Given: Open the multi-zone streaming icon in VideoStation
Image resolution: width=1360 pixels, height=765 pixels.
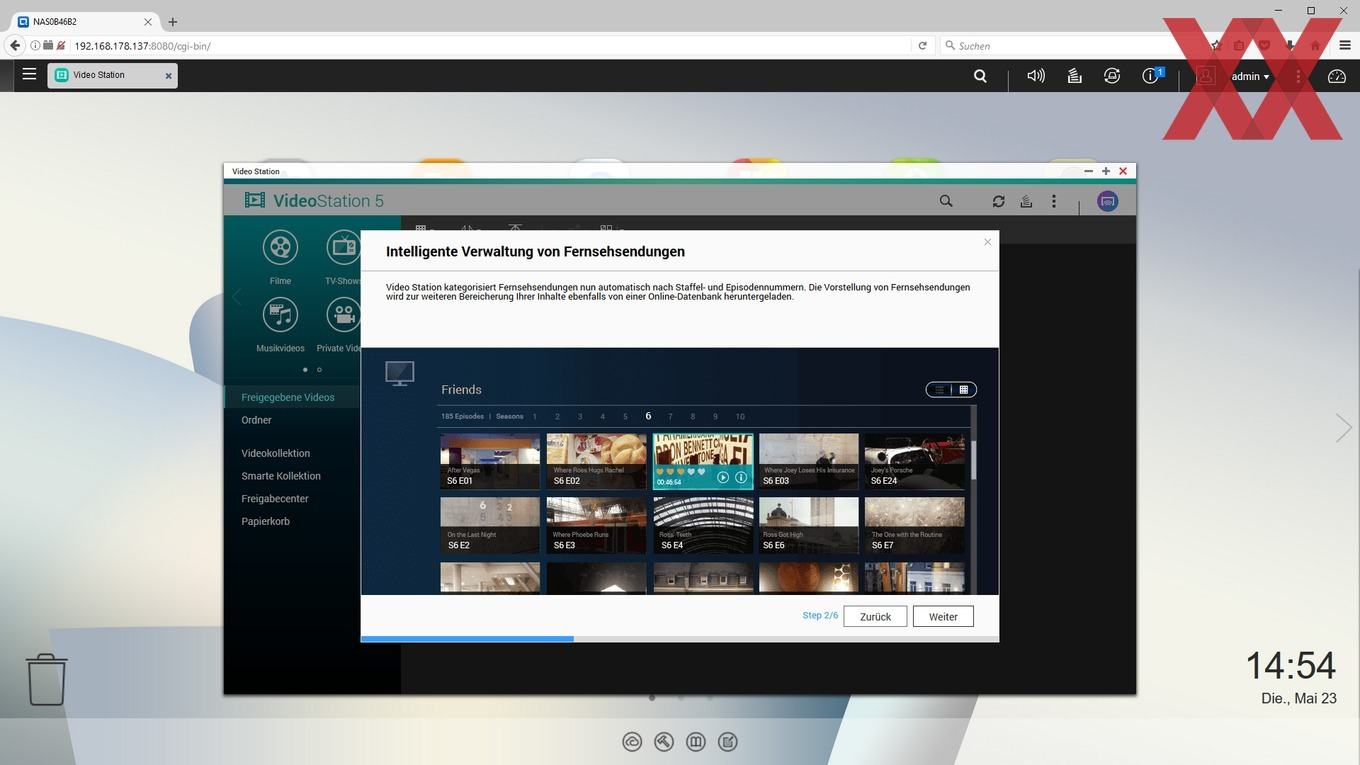Looking at the screenshot, I should click(1107, 201).
